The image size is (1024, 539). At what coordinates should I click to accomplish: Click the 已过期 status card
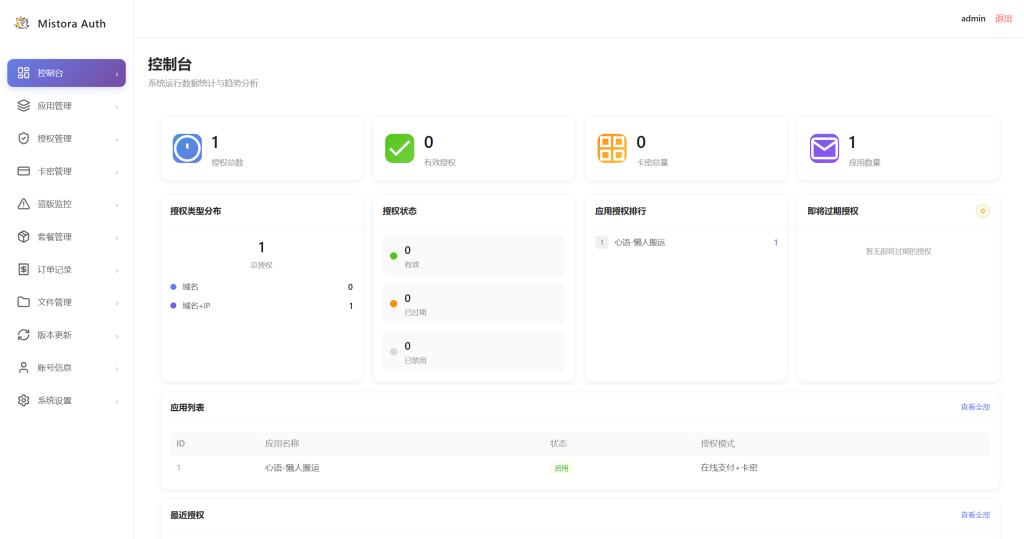click(473, 304)
